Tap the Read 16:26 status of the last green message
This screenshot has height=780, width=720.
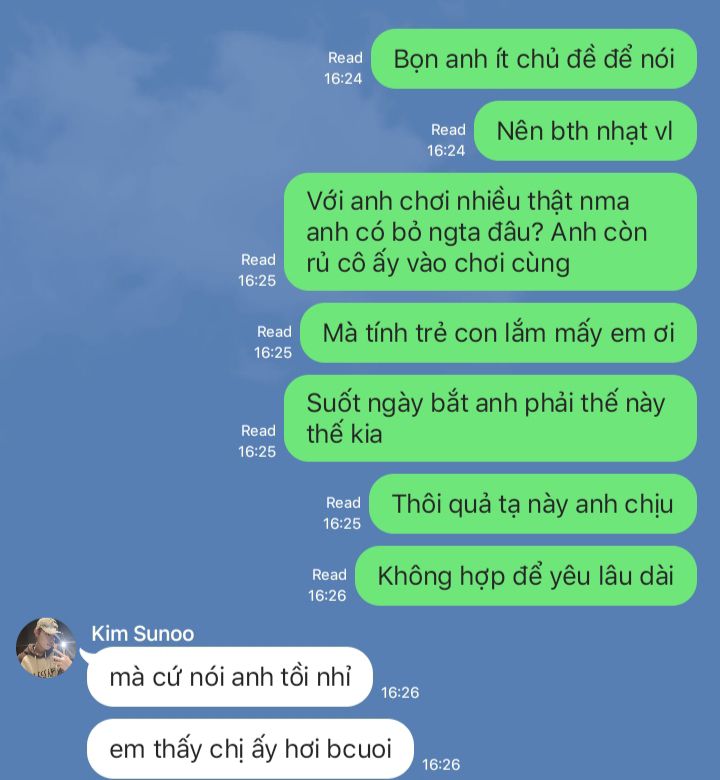click(327, 585)
